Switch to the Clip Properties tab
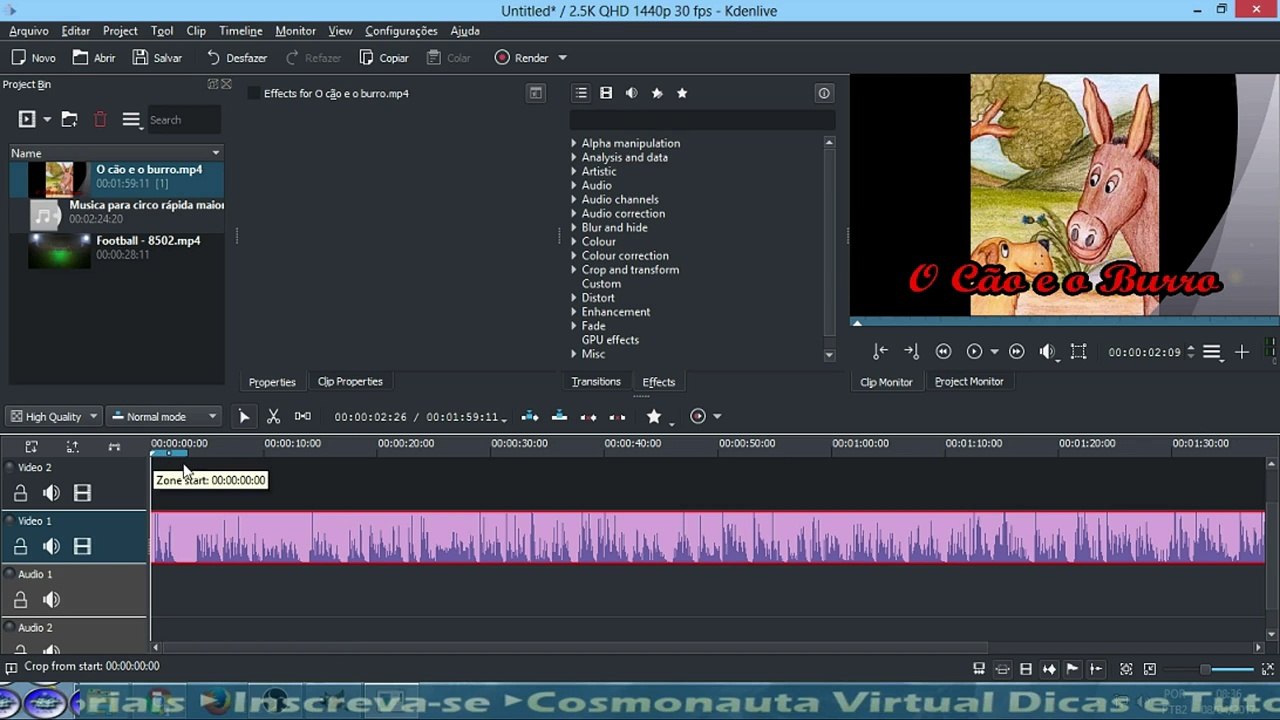Image resolution: width=1280 pixels, height=720 pixels. [x=350, y=382]
